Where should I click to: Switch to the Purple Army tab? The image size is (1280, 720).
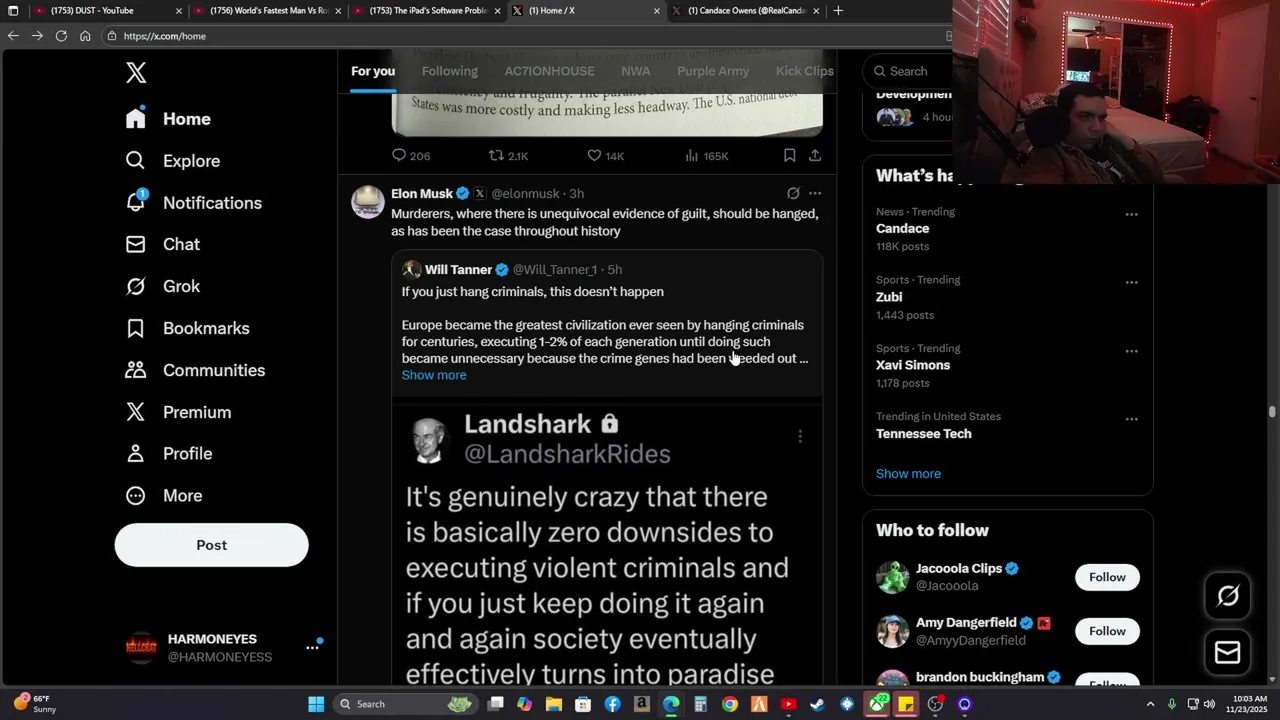click(713, 71)
